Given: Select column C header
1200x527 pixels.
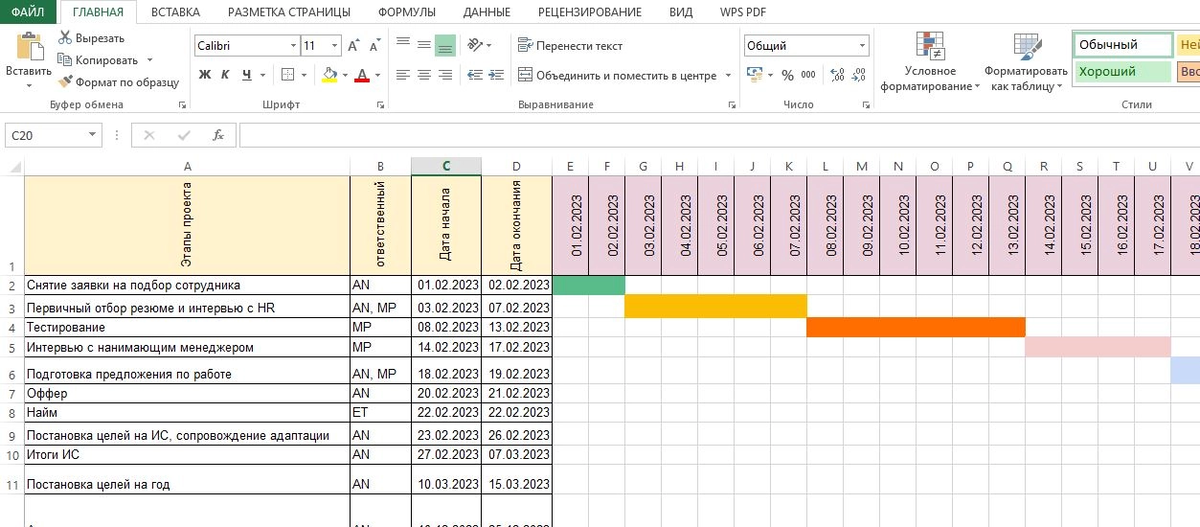Looking at the screenshot, I should 446,166.
